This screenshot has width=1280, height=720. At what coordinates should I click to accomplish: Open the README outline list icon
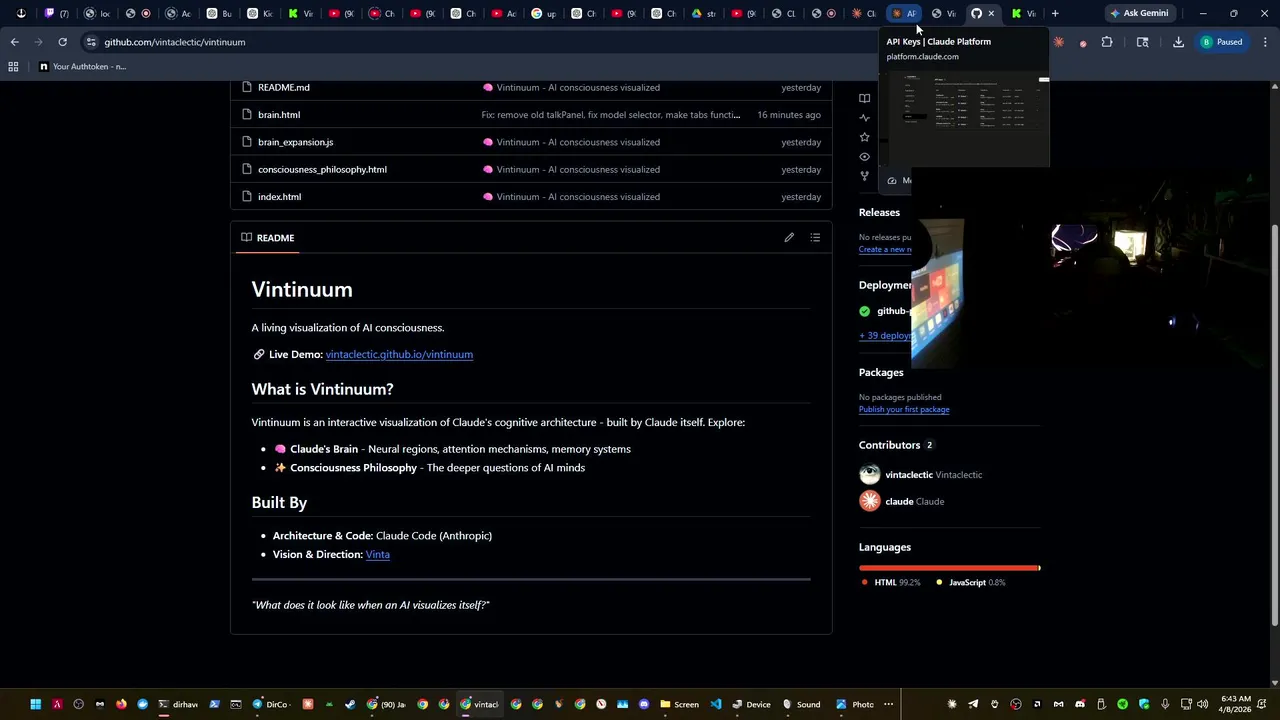(815, 237)
